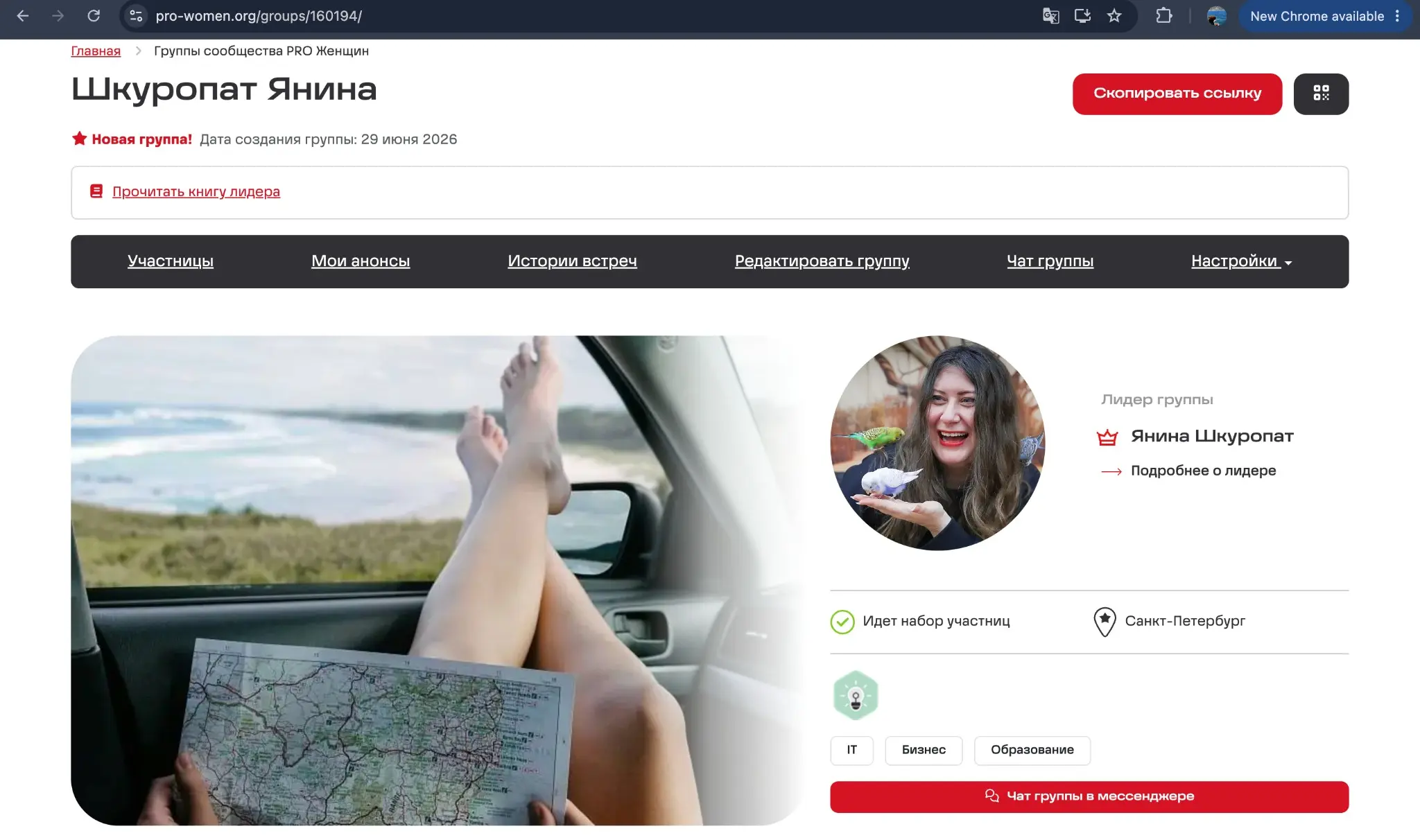Open the Extensions puzzle icon
Image resolution: width=1420 pixels, height=840 pixels.
(x=1164, y=16)
